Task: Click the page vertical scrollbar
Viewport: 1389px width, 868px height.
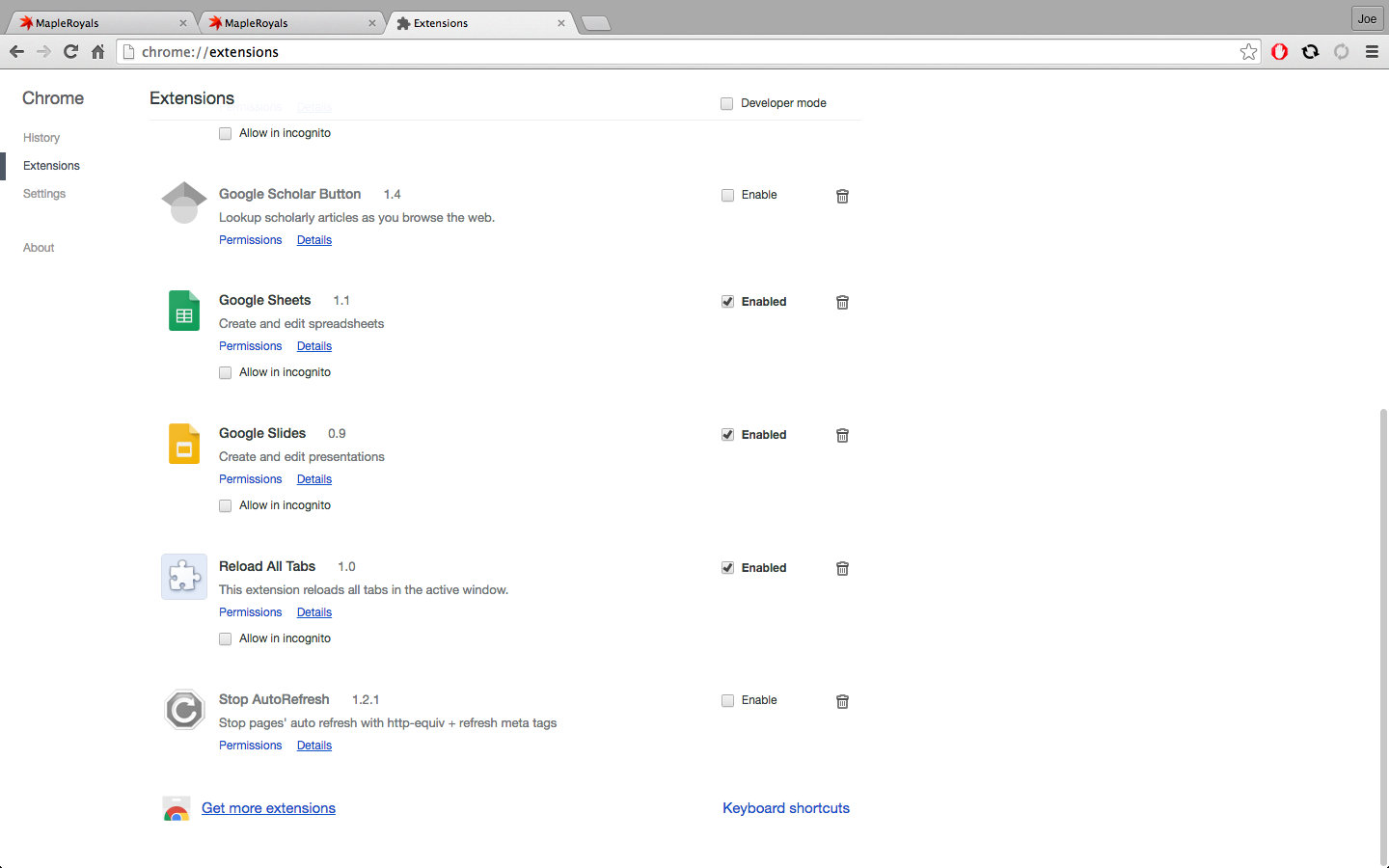Action: tap(1383, 637)
